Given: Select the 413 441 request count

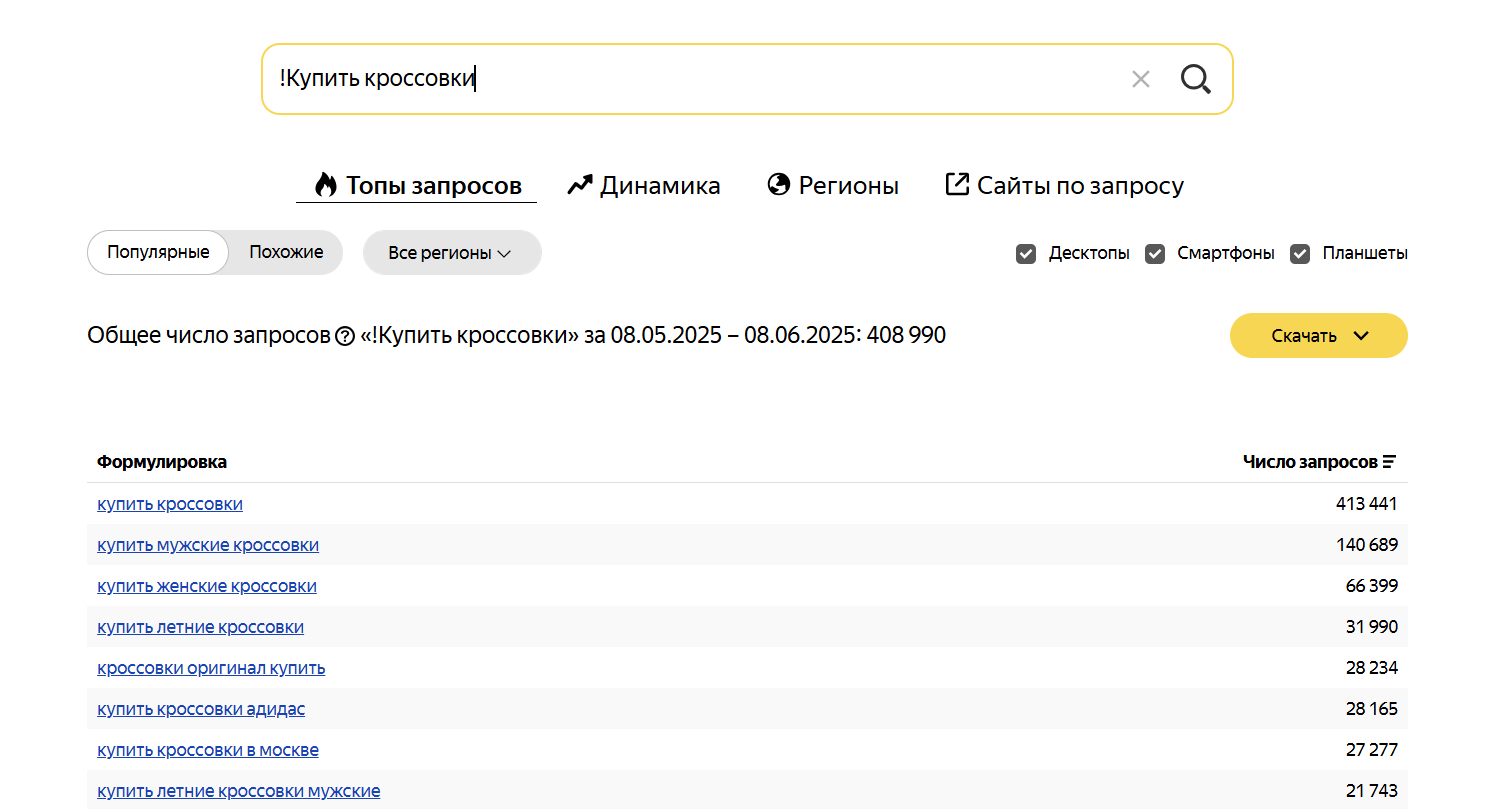Looking at the screenshot, I should [x=1366, y=504].
